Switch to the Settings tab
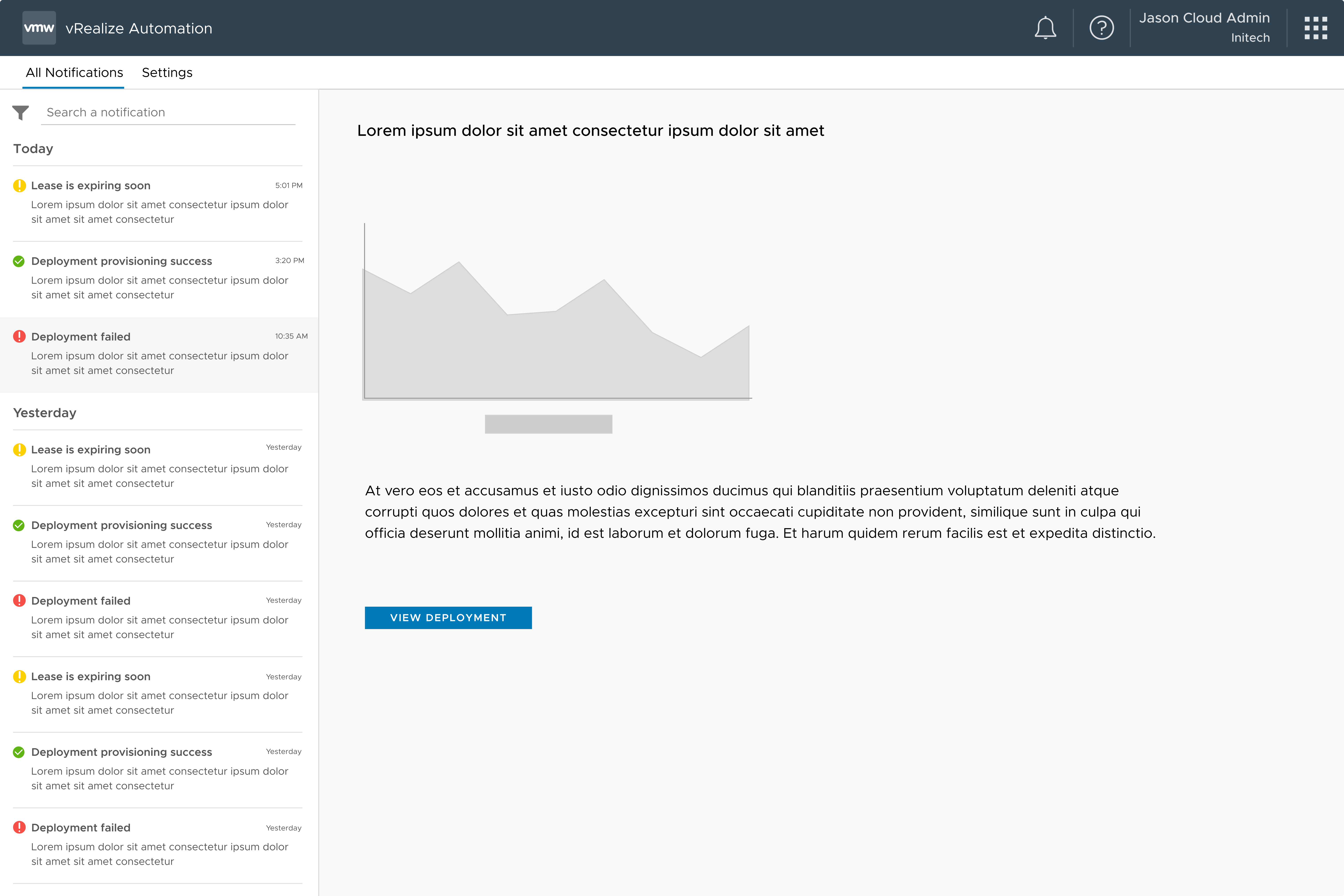Viewport: 1344px width, 896px height. pyautogui.click(x=167, y=73)
